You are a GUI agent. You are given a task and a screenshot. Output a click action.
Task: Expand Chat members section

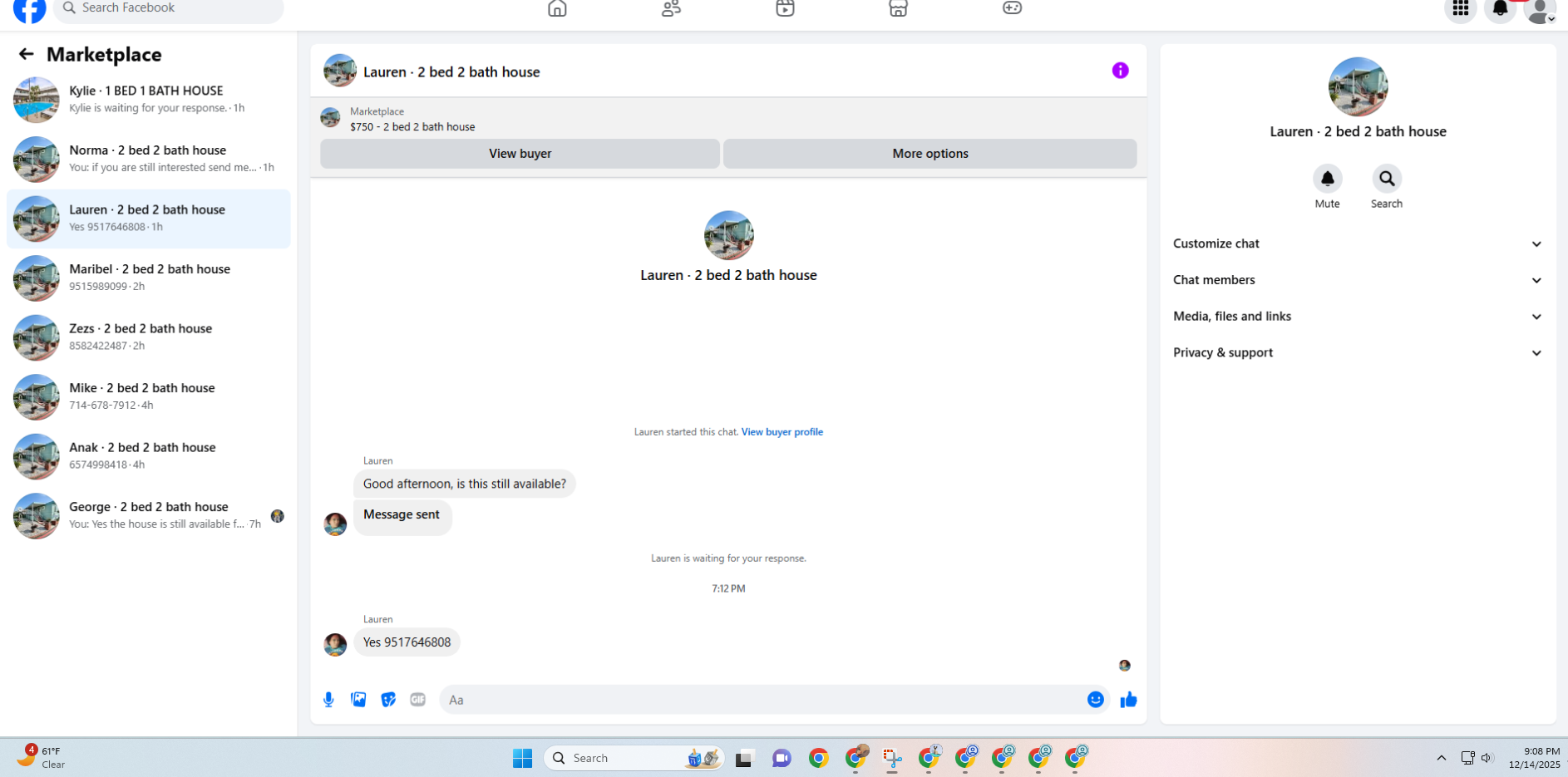click(1358, 280)
